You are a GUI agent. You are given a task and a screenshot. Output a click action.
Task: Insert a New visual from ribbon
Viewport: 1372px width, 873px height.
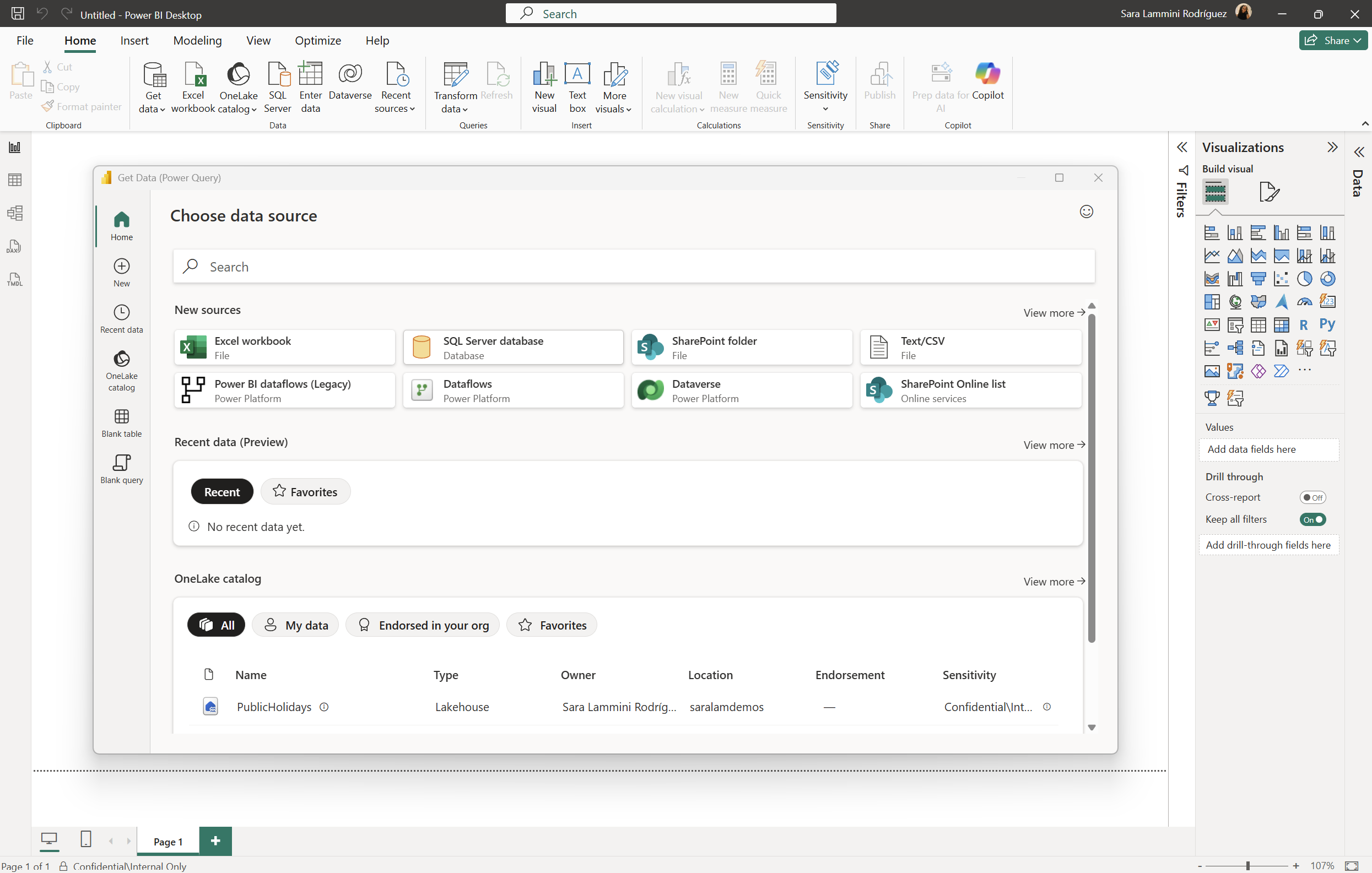point(544,87)
